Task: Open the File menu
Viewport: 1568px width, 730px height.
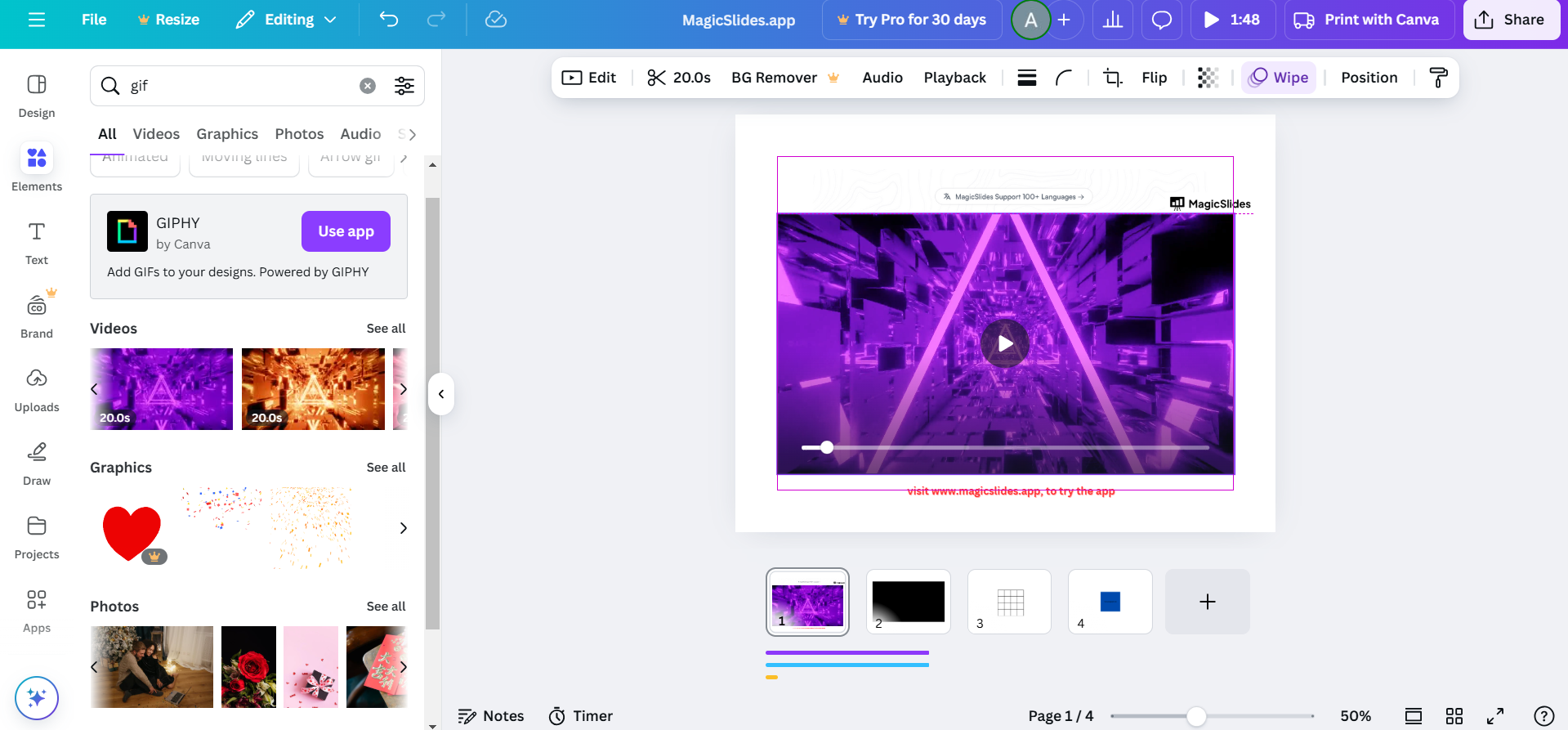Action: (x=94, y=20)
